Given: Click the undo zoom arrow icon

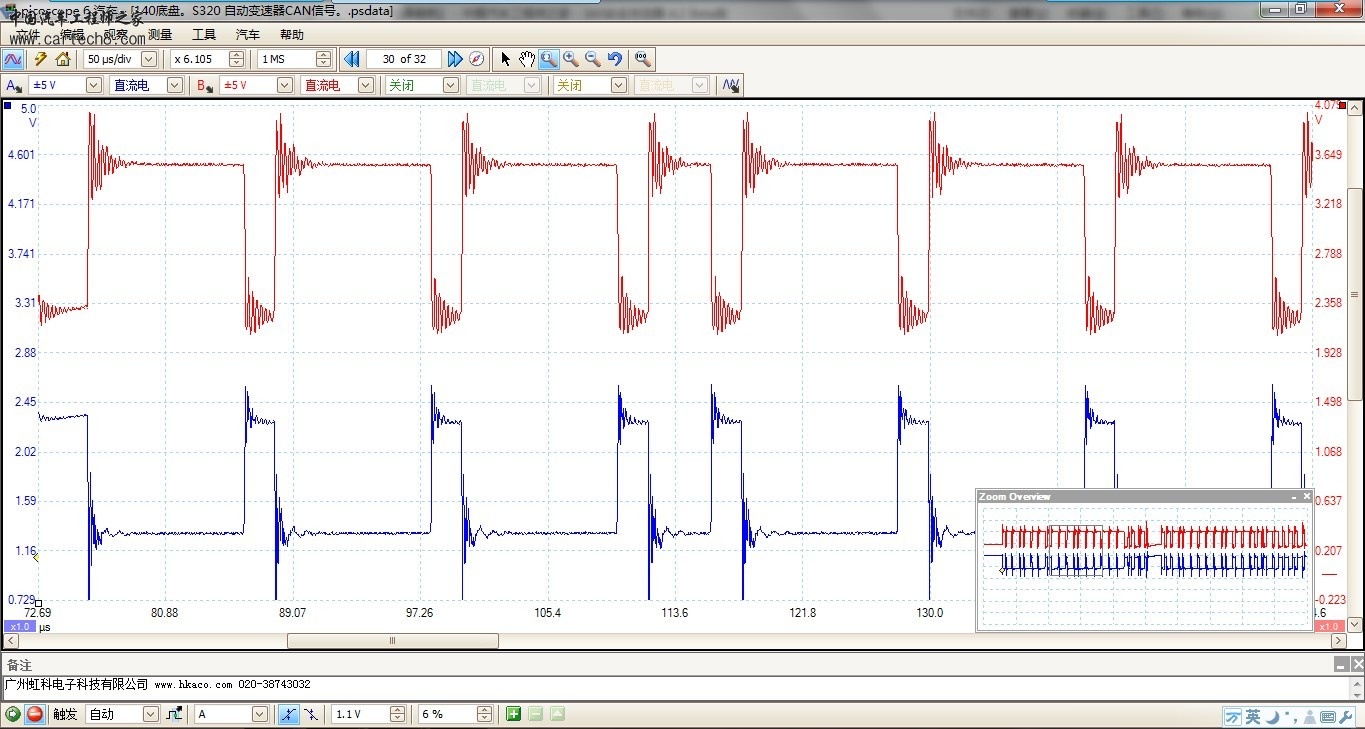Looking at the screenshot, I should [615, 59].
